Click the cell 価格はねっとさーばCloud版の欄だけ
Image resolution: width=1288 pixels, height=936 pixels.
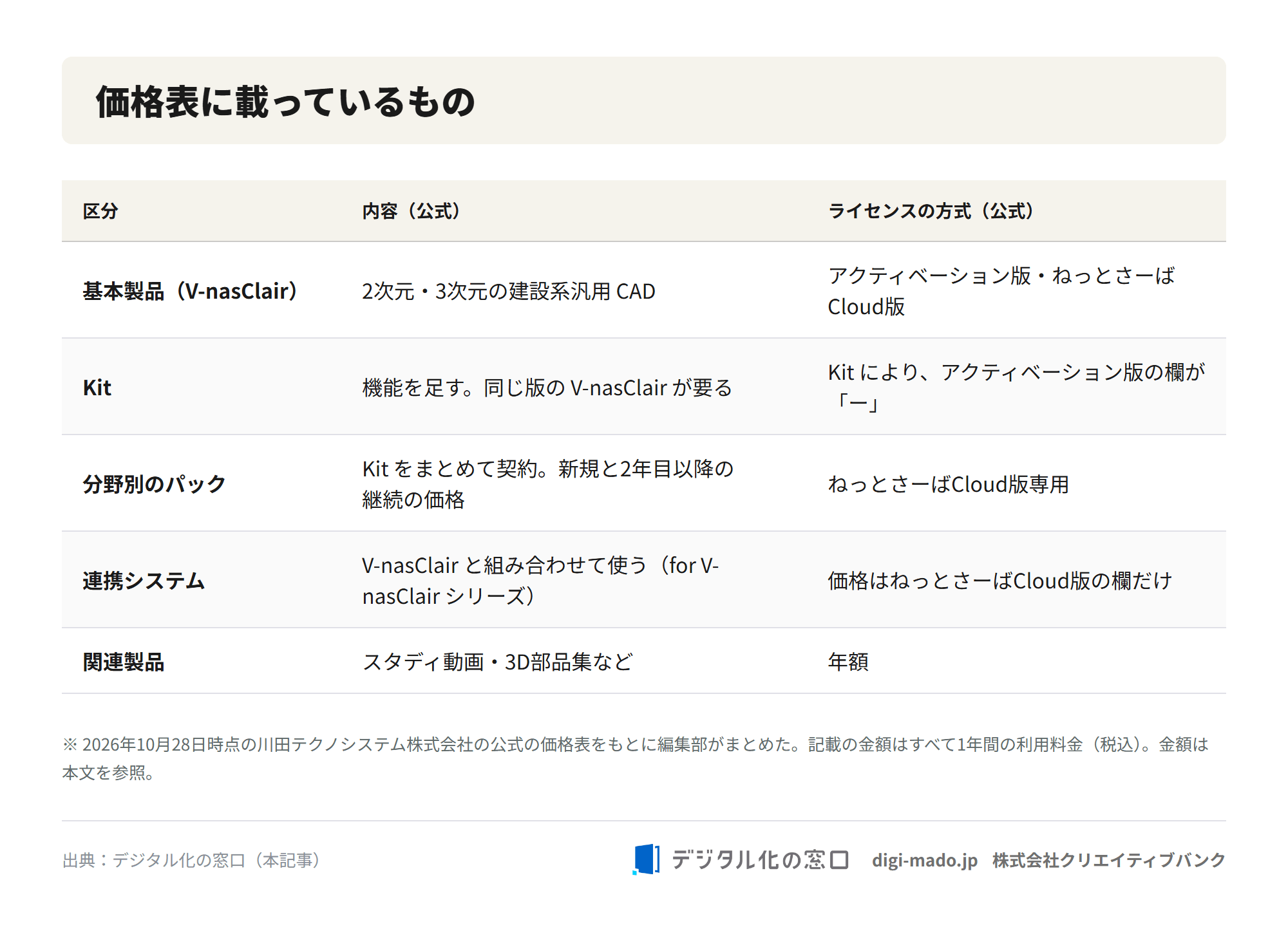(x=1000, y=581)
